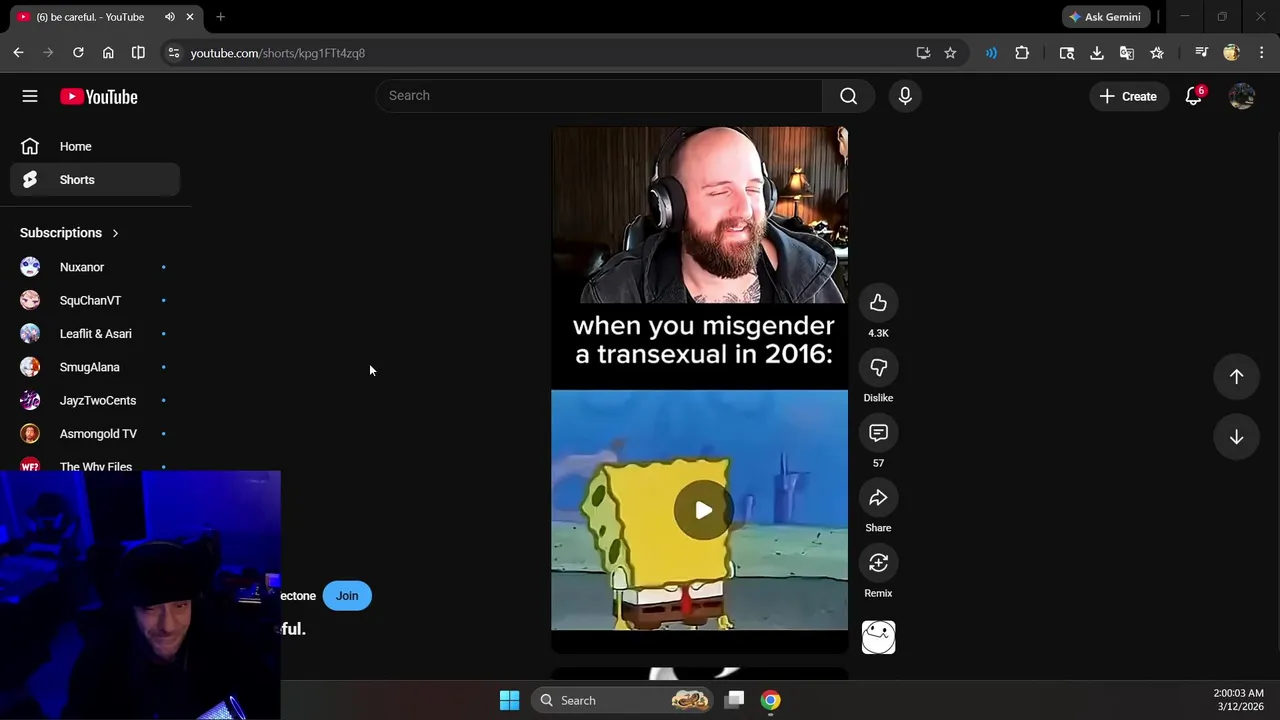The image size is (1280, 720).
Task: Click the 57 comments count text
Action: (x=878, y=463)
